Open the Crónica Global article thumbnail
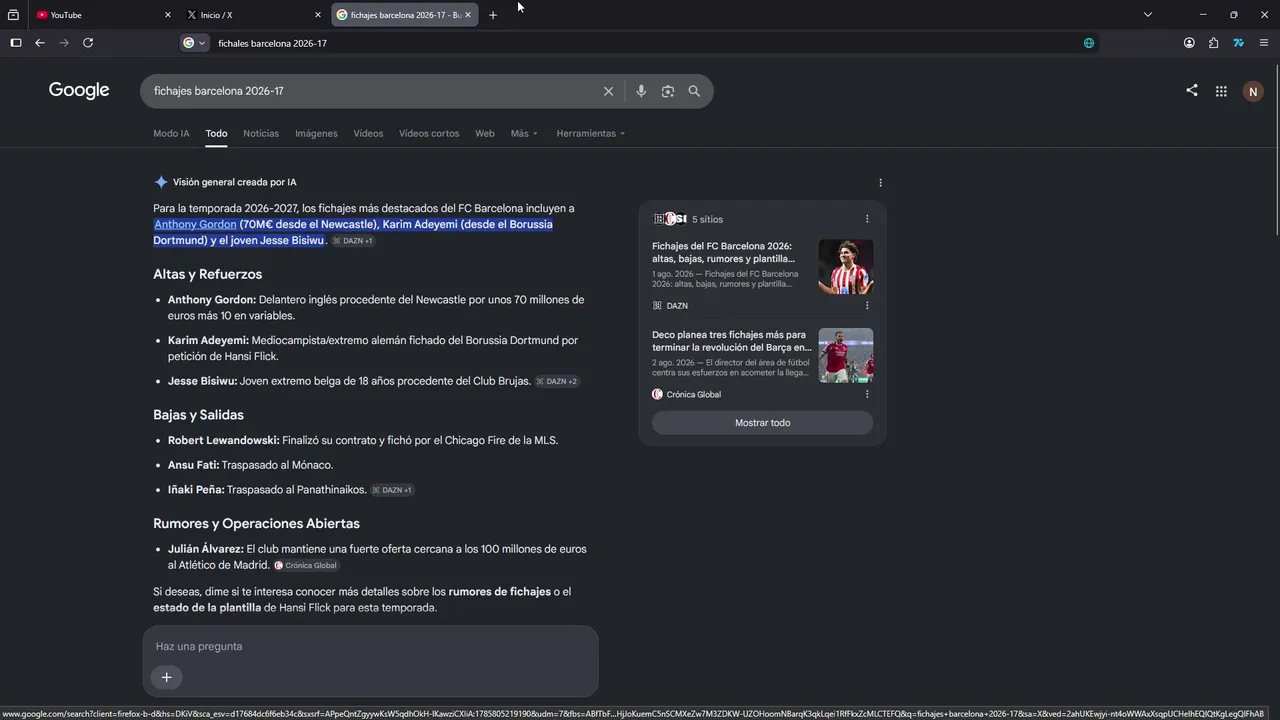Image resolution: width=1280 pixels, height=720 pixels. pos(846,356)
